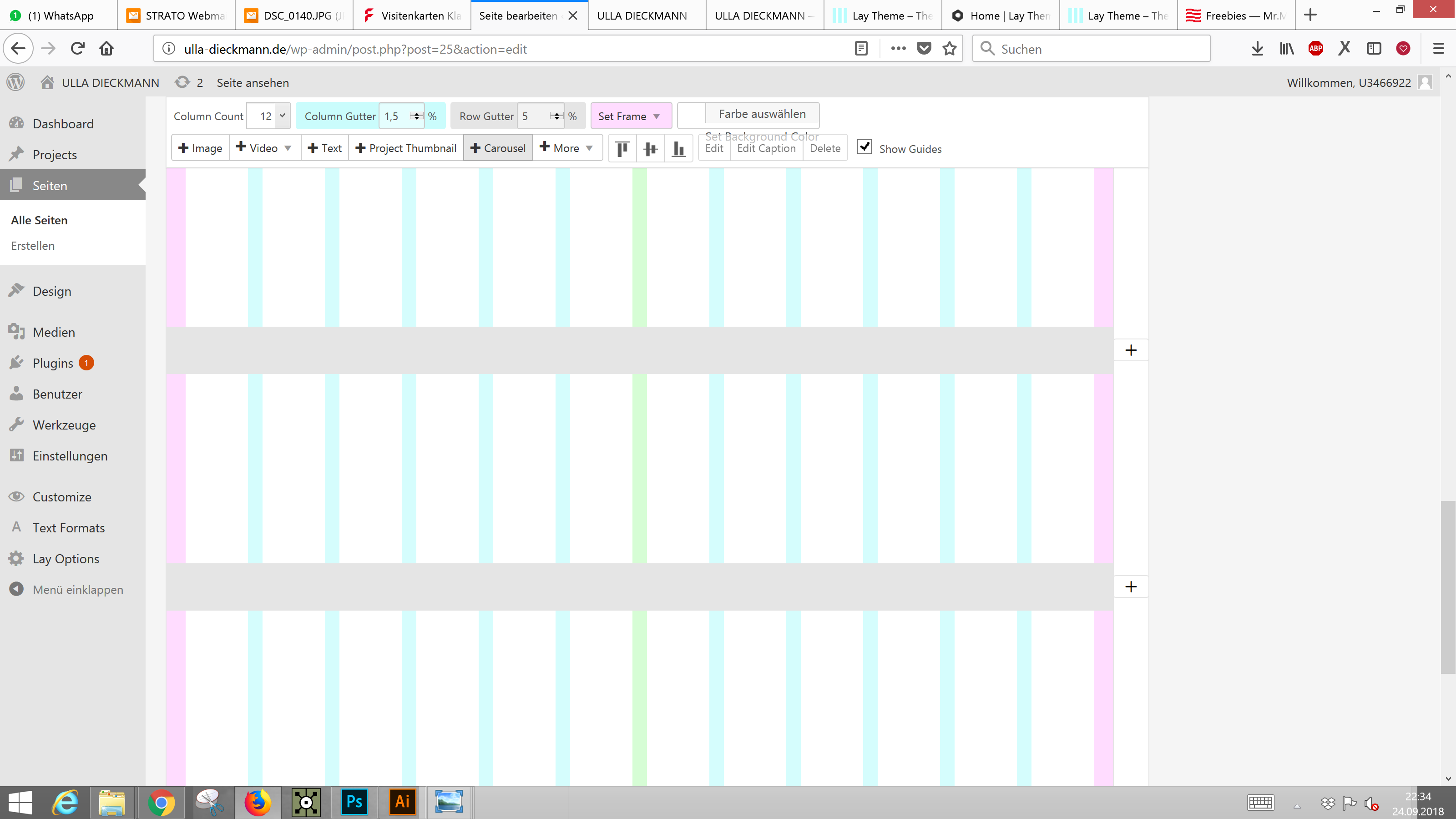Expand the Set Frame dropdown

(x=630, y=116)
